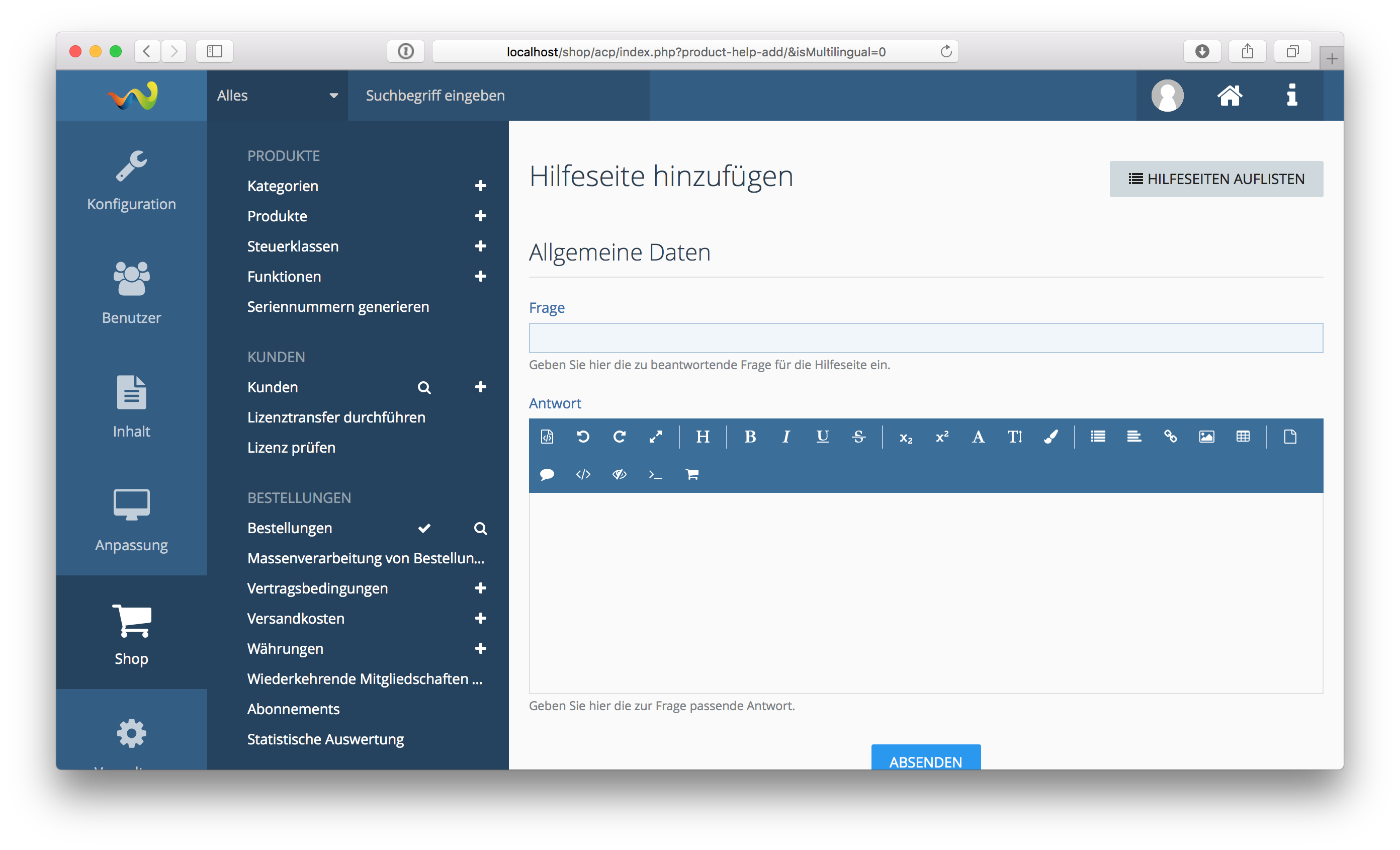Click the insert link icon
Viewport: 1400px width, 850px height.
pyautogui.click(x=1170, y=437)
